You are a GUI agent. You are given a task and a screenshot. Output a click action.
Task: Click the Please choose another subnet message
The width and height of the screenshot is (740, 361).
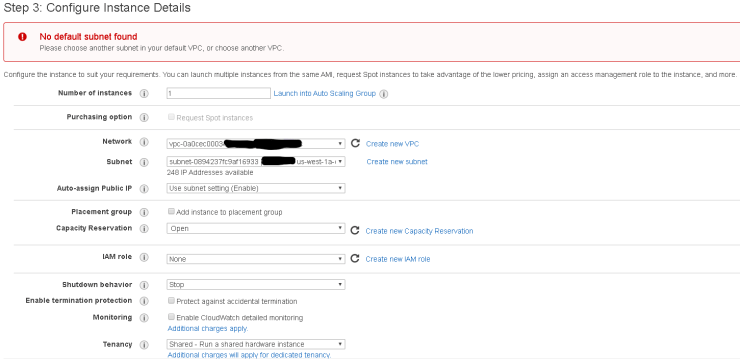[162, 48]
